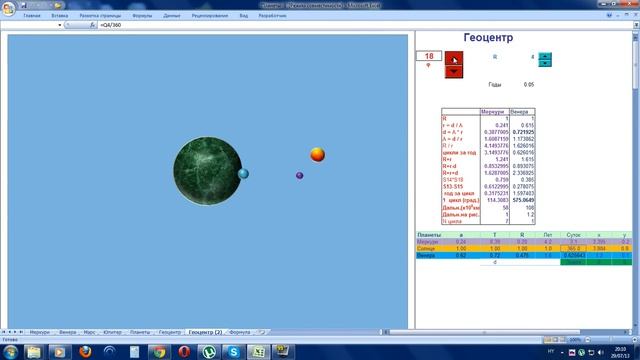Open the Данные ribbon tab

(172, 16)
